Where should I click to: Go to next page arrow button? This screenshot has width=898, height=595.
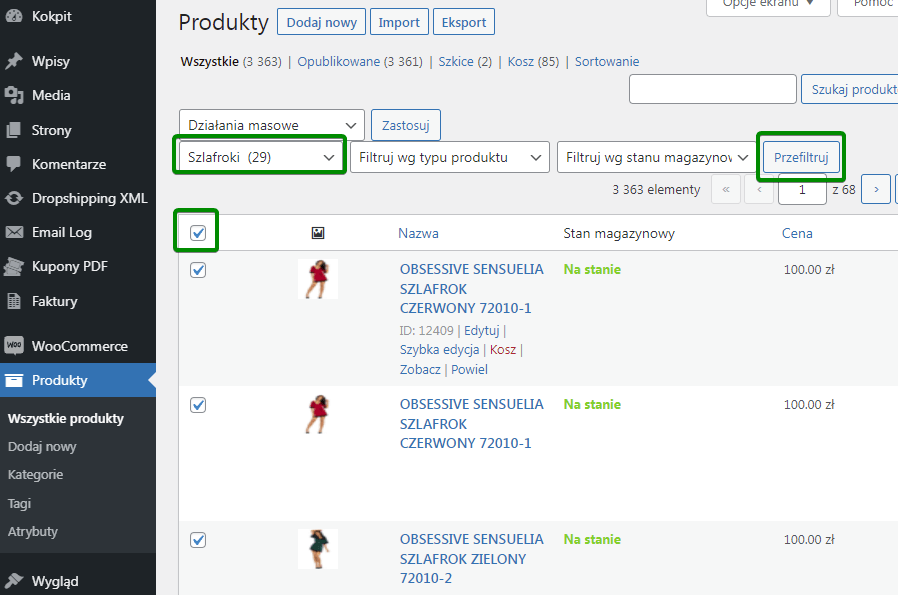(876, 189)
